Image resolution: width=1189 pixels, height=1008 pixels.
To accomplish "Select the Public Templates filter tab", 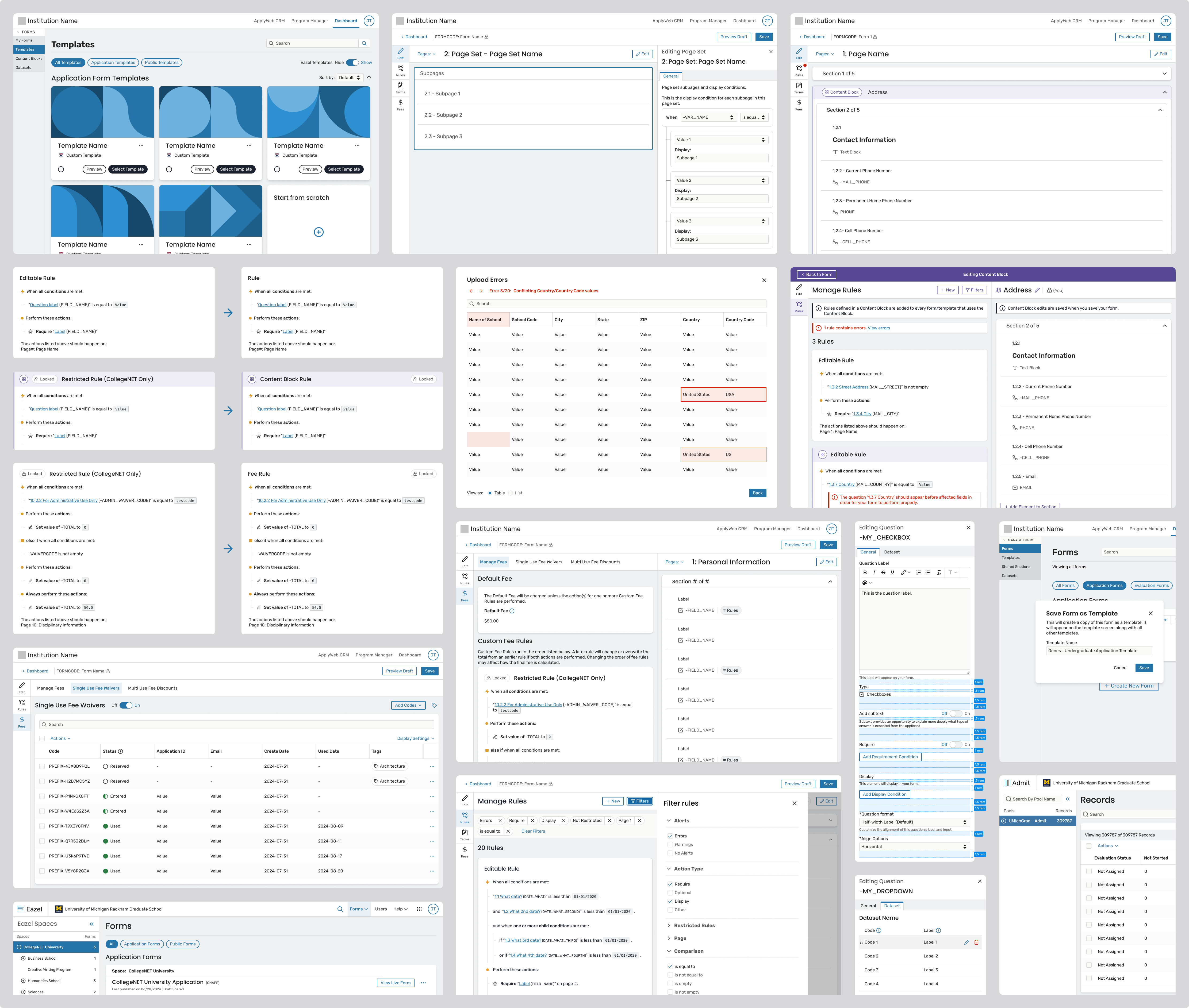I will click(x=162, y=62).
